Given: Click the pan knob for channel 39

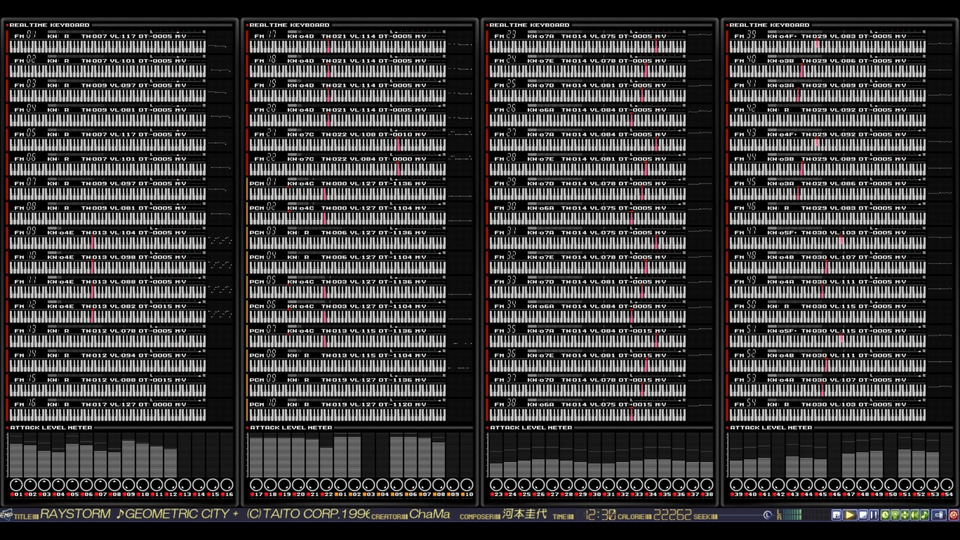Looking at the screenshot, I should click(737, 484).
